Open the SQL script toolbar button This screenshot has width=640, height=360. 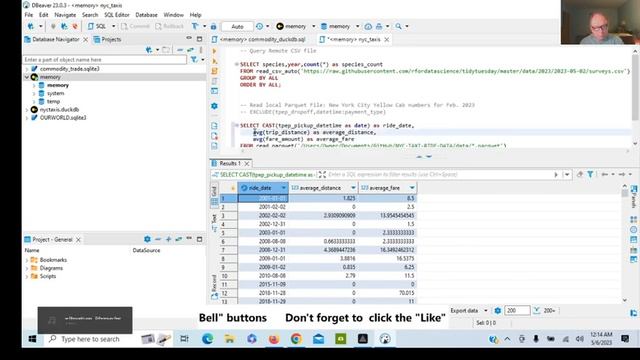click(x=97, y=26)
